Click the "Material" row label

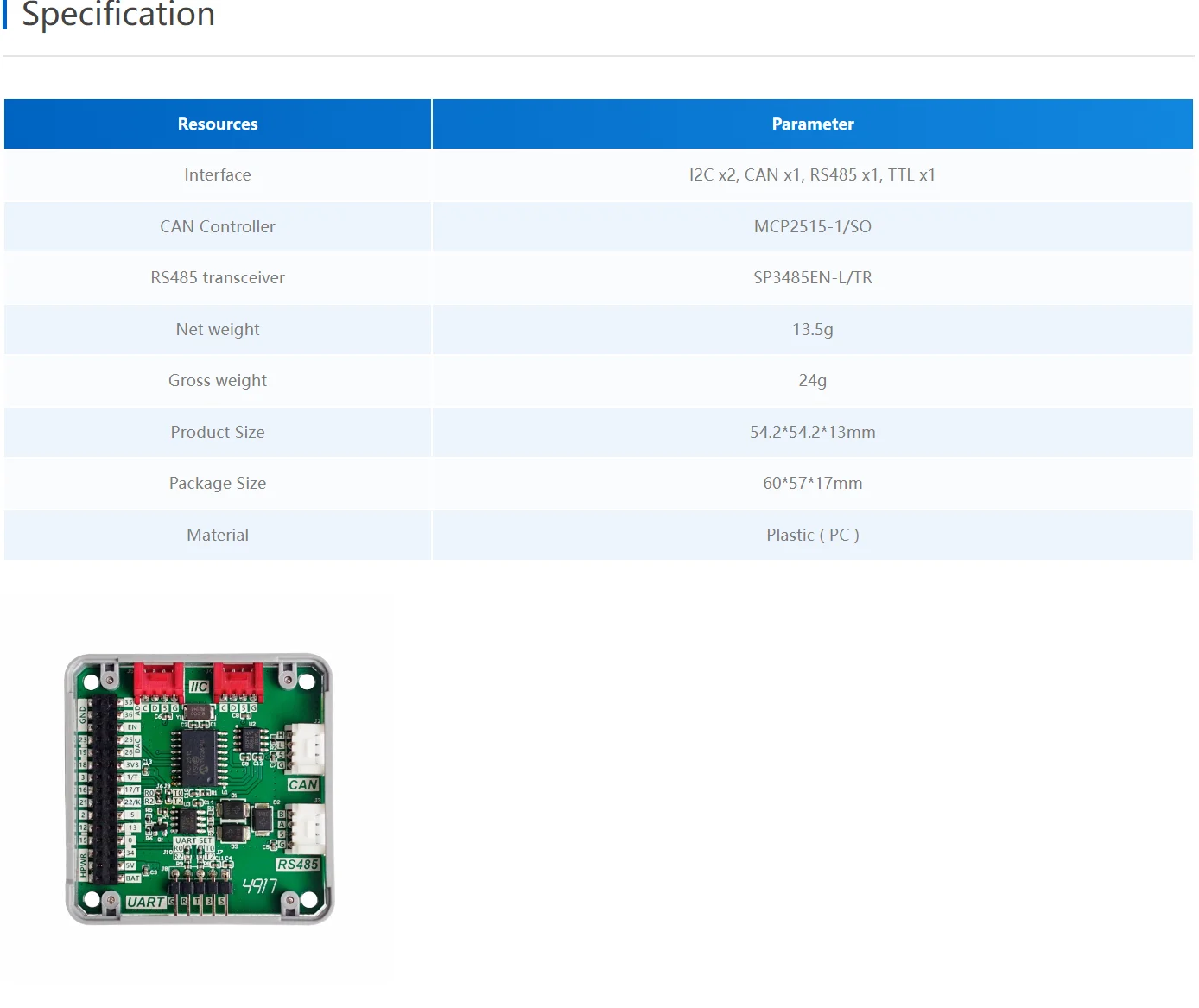coord(218,535)
